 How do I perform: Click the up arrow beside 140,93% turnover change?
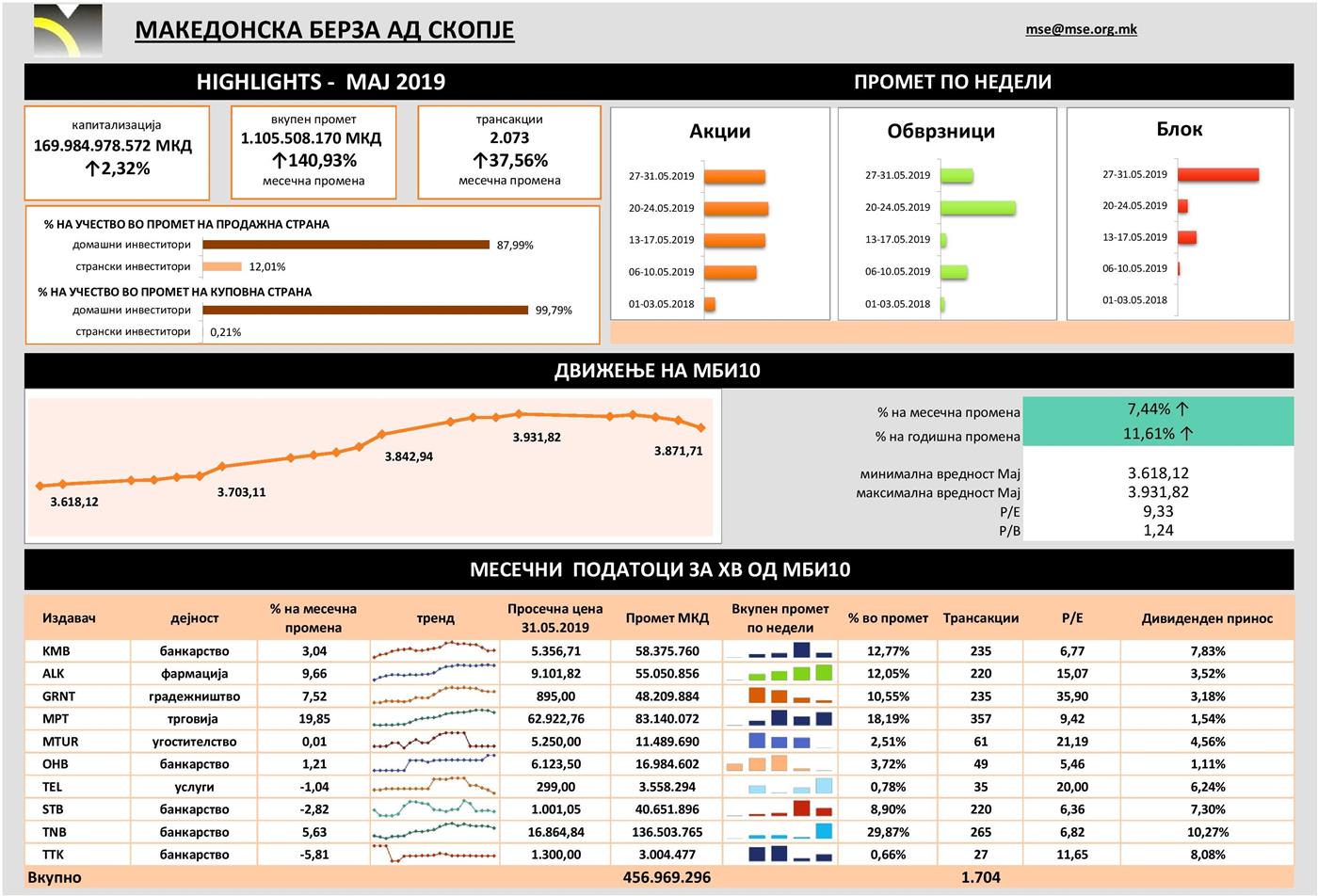(279, 160)
